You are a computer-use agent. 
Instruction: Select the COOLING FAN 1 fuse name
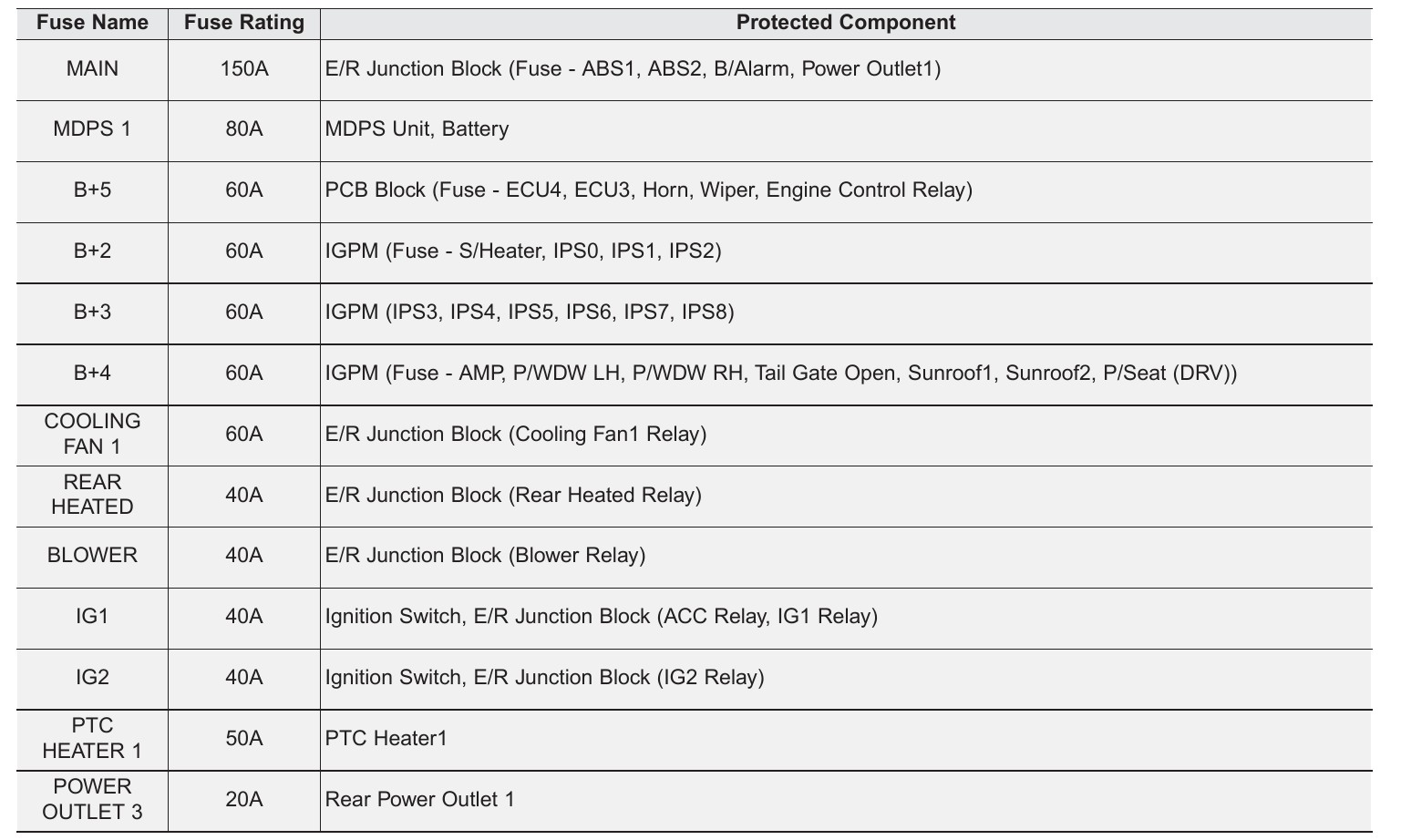pyautogui.click(x=92, y=434)
